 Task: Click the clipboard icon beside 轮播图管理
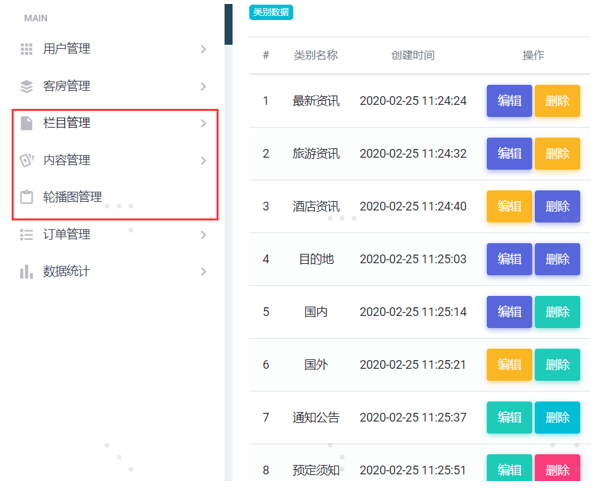pos(26,197)
